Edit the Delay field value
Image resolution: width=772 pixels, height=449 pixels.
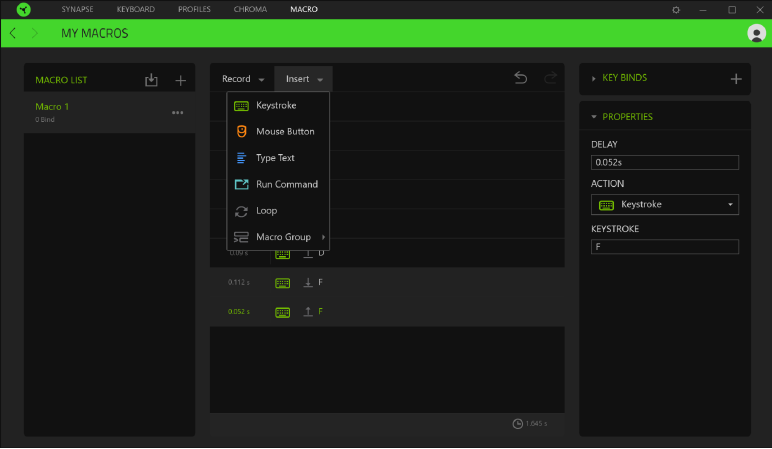[665, 162]
